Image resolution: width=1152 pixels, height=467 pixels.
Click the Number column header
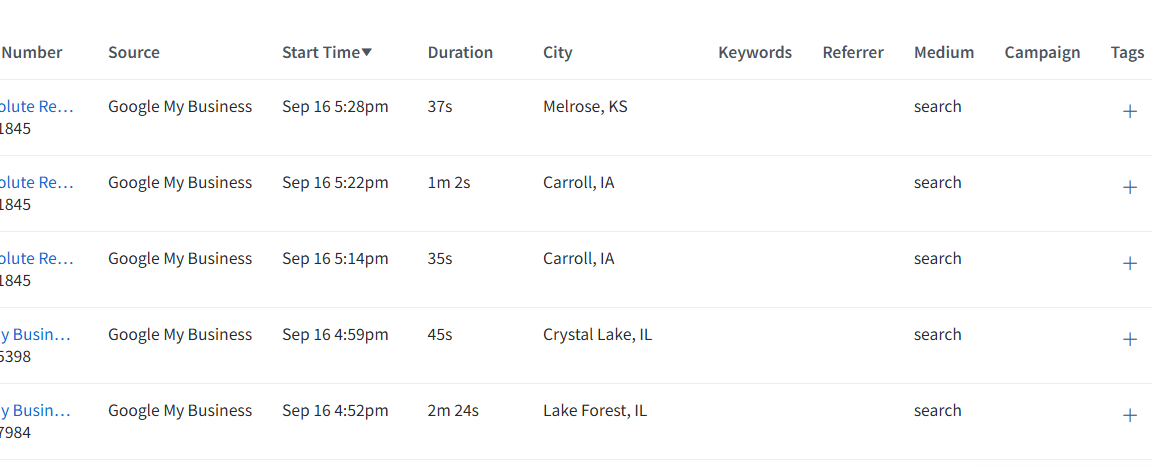(x=32, y=52)
